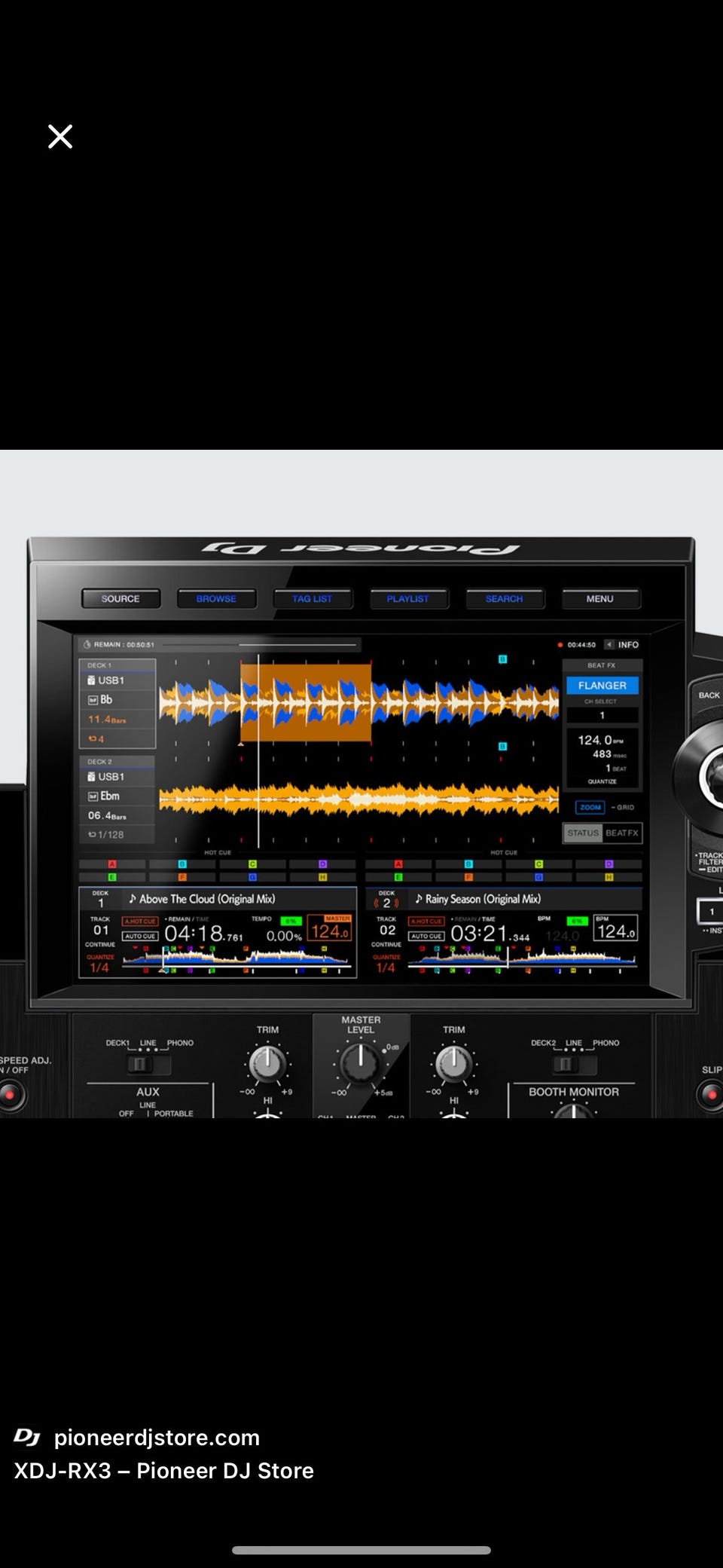Tap Deck 2 BPM 124.0 box

[616, 928]
